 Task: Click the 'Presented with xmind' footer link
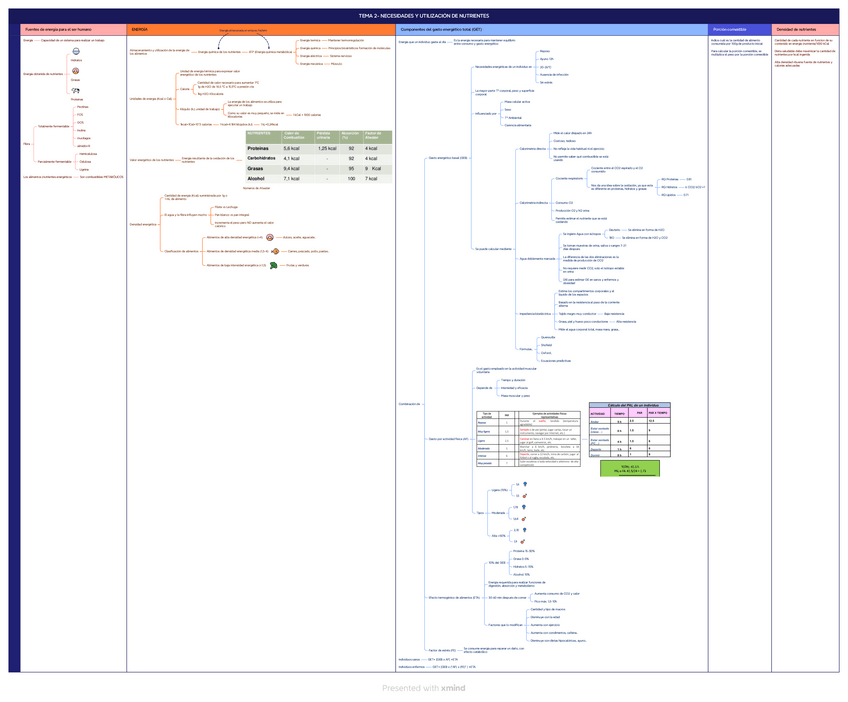click(423, 687)
